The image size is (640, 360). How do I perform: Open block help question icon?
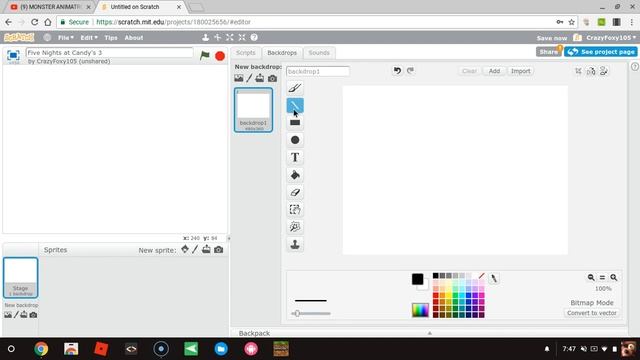254,38
